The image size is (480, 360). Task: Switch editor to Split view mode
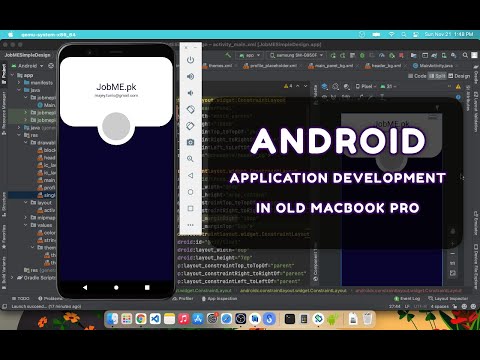pos(437,76)
